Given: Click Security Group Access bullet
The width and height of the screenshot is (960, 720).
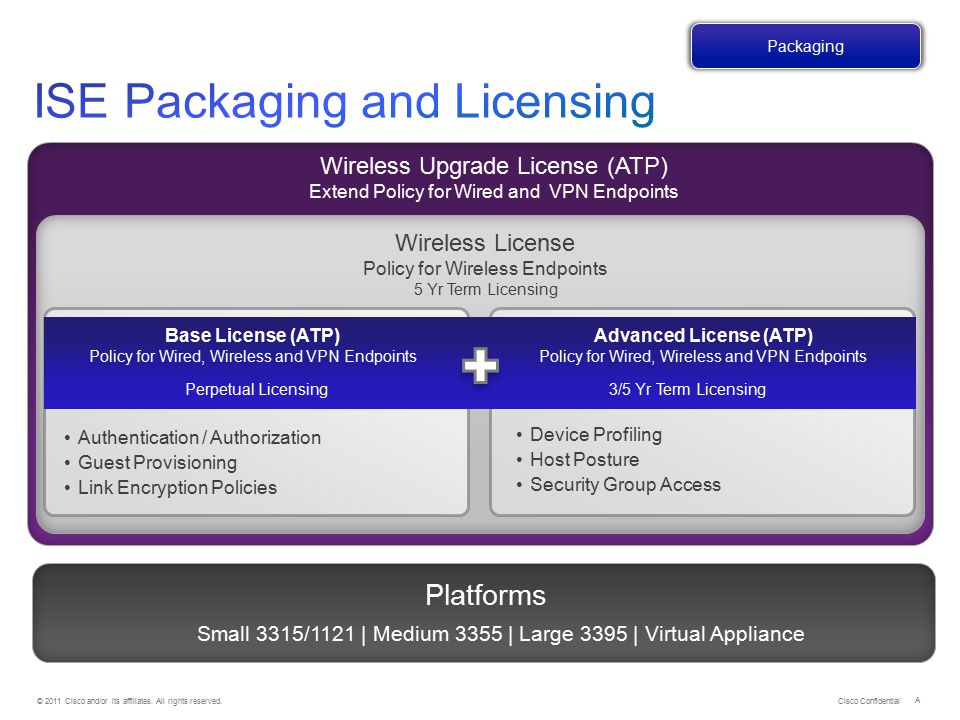Looking at the screenshot, I should click(625, 485).
